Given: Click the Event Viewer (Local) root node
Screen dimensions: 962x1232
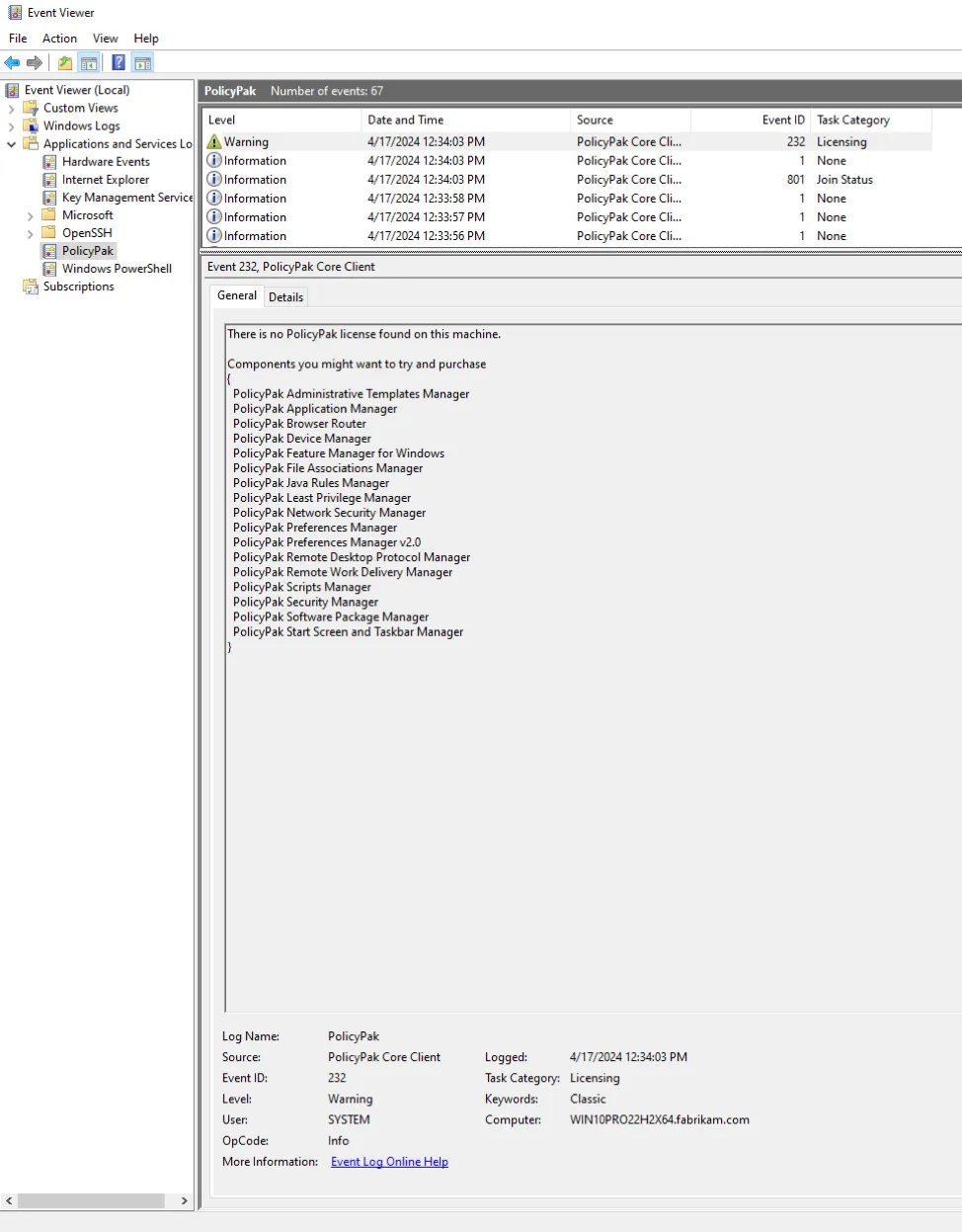Looking at the screenshot, I should (76, 90).
